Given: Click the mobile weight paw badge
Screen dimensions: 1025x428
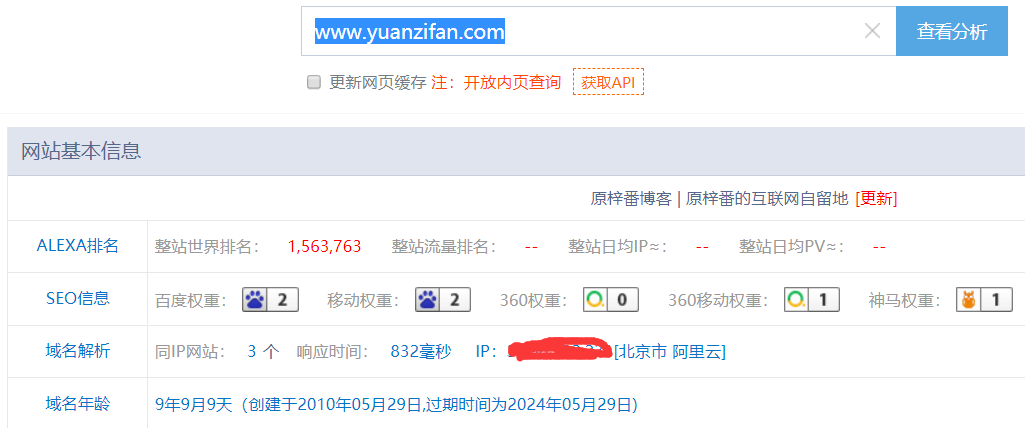Looking at the screenshot, I should [x=443, y=300].
